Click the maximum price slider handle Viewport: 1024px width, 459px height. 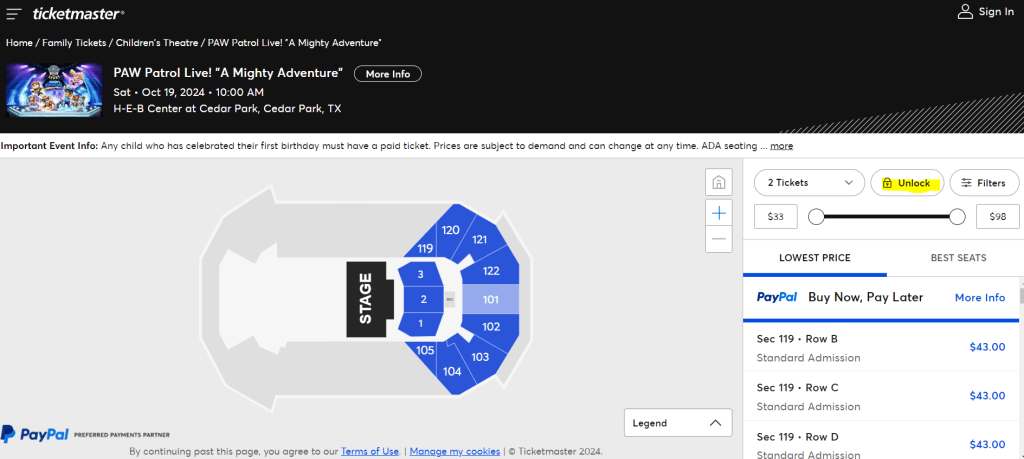pyautogui.click(x=957, y=217)
